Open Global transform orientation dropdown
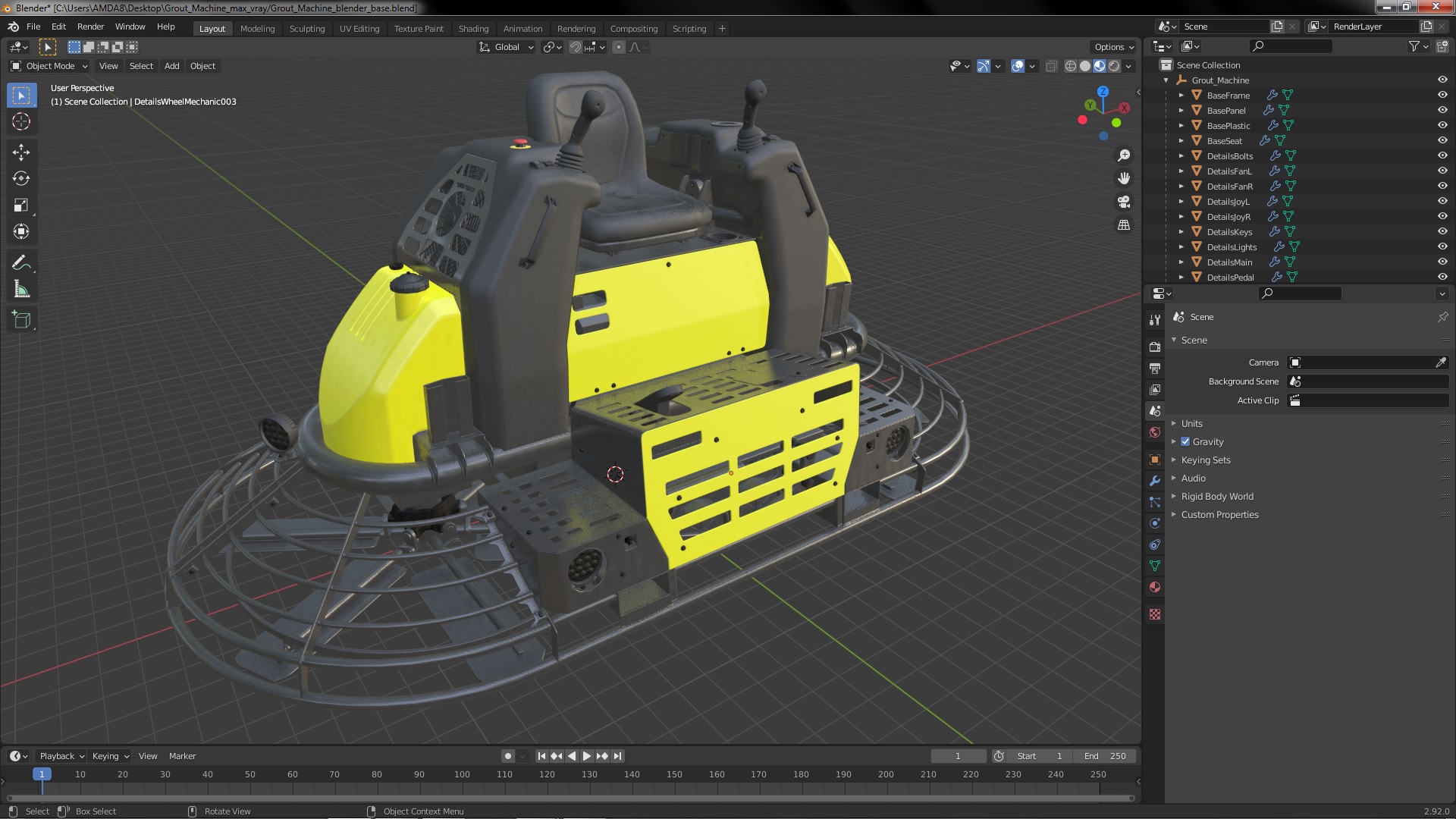Screen dimensions: 1456x819 click(x=507, y=47)
